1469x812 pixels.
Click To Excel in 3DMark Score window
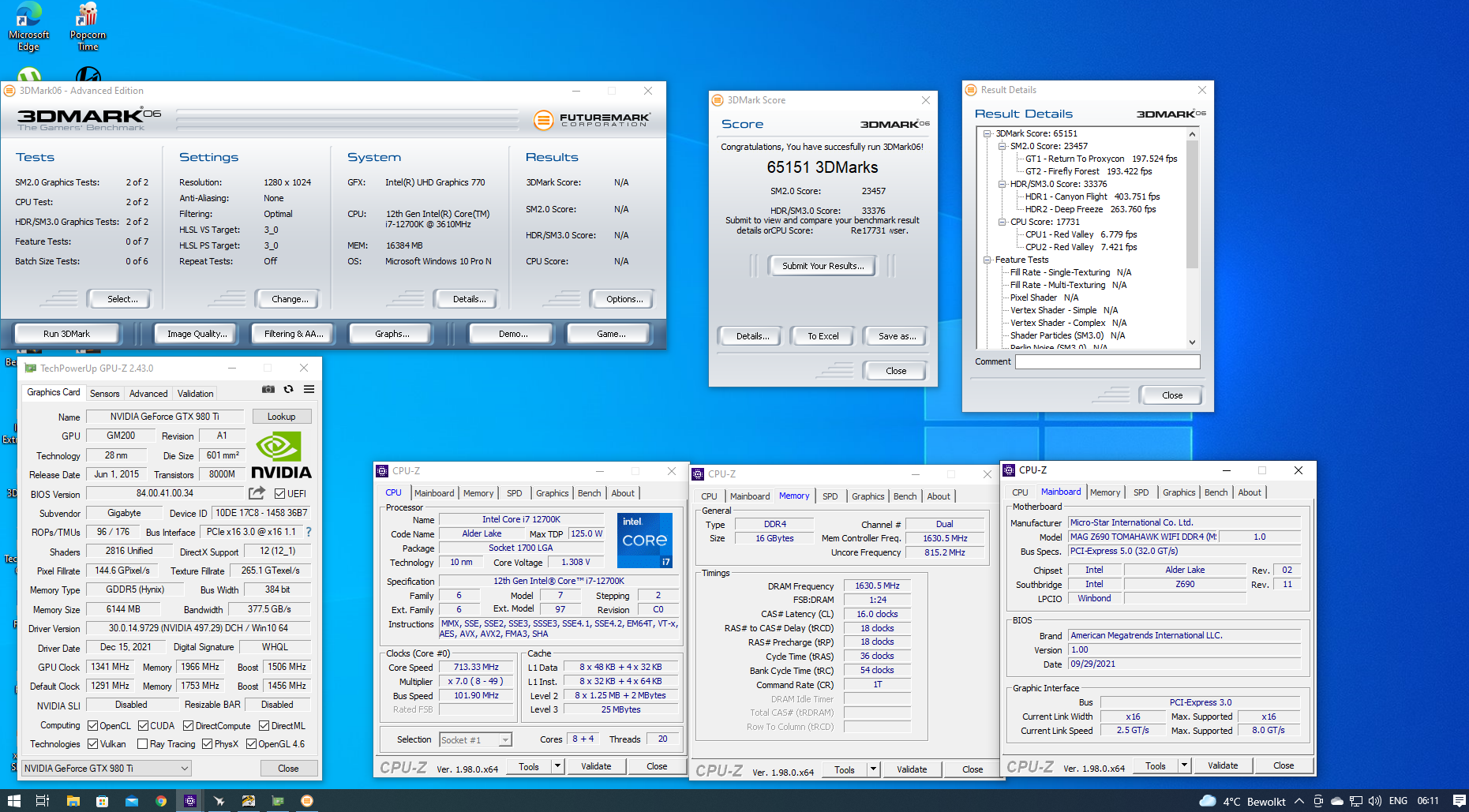click(823, 336)
